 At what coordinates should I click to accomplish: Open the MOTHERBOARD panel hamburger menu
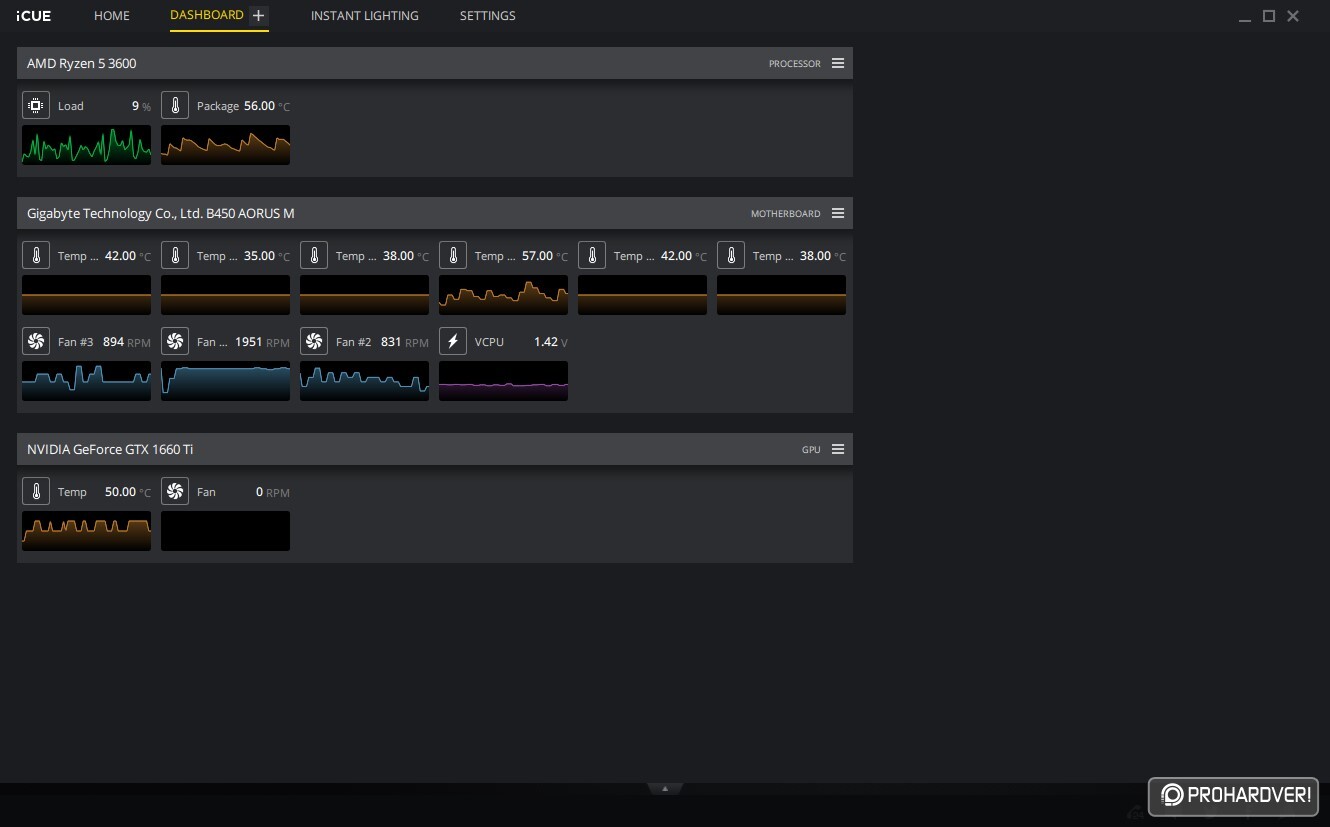pyautogui.click(x=838, y=213)
